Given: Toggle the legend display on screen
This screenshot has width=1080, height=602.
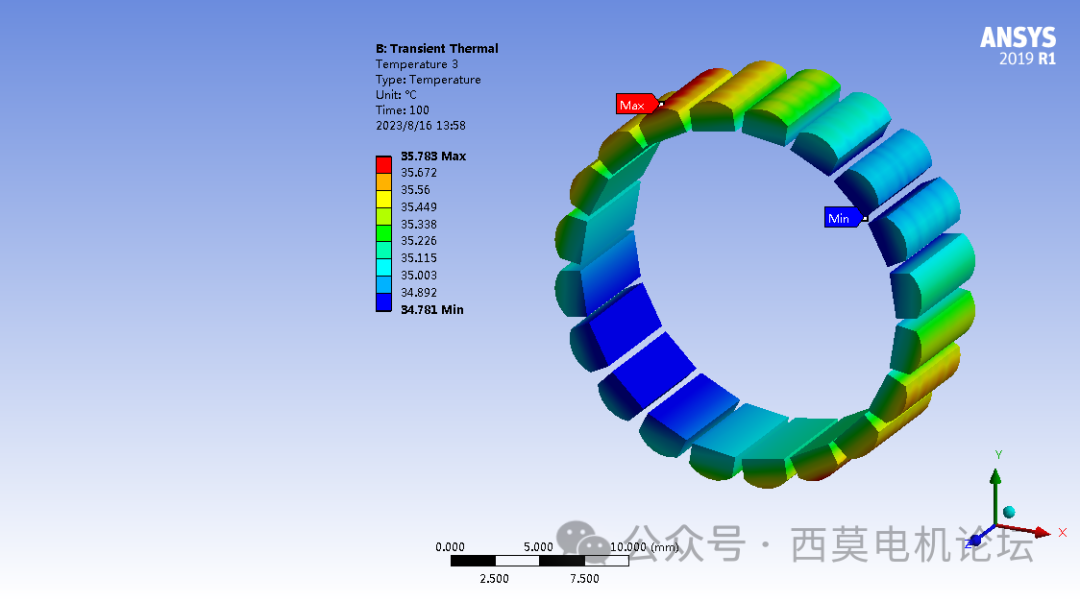Looking at the screenshot, I should tap(383, 233).
